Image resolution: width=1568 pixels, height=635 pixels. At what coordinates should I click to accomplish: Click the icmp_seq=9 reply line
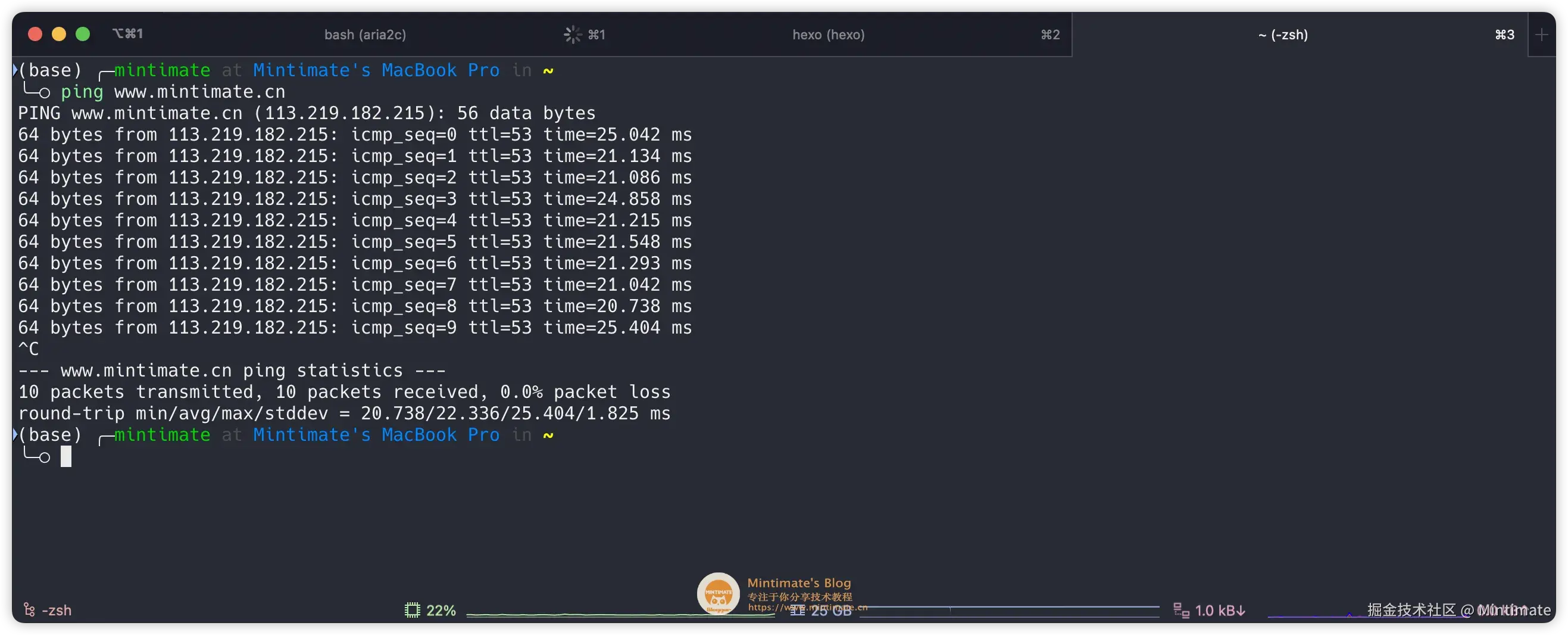pyautogui.click(x=355, y=328)
